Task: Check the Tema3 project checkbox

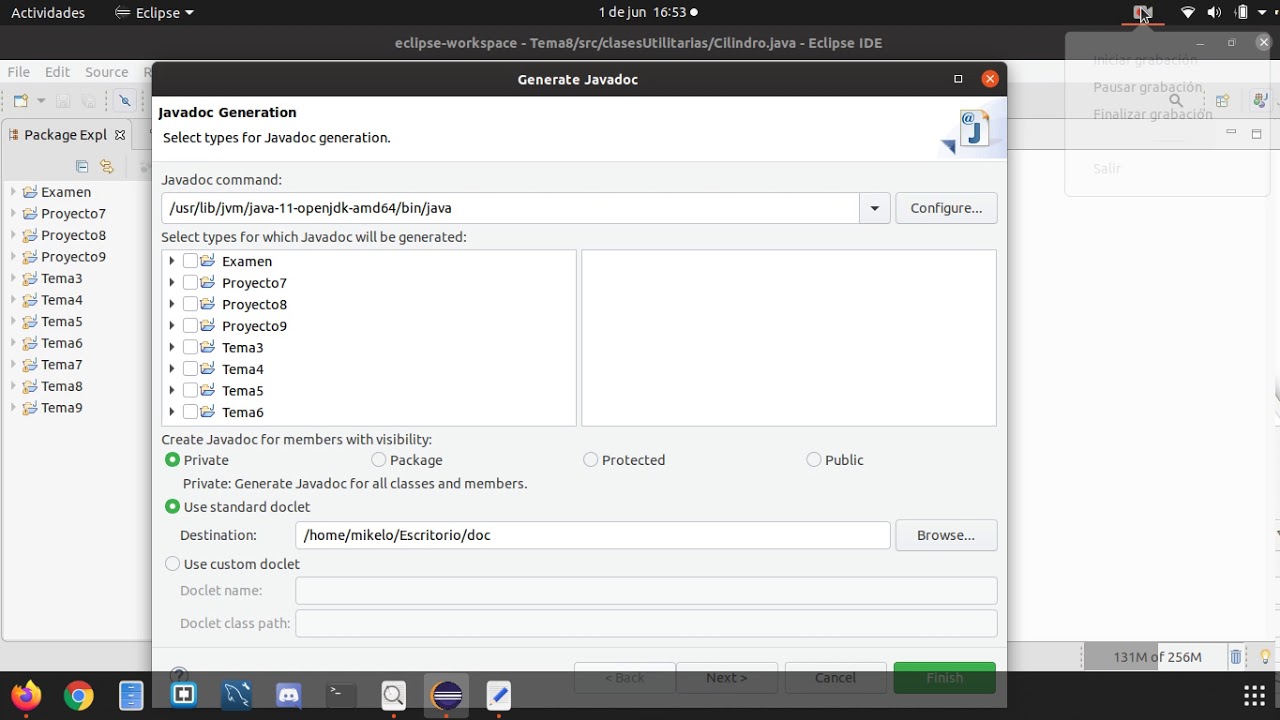Action: click(x=190, y=347)
